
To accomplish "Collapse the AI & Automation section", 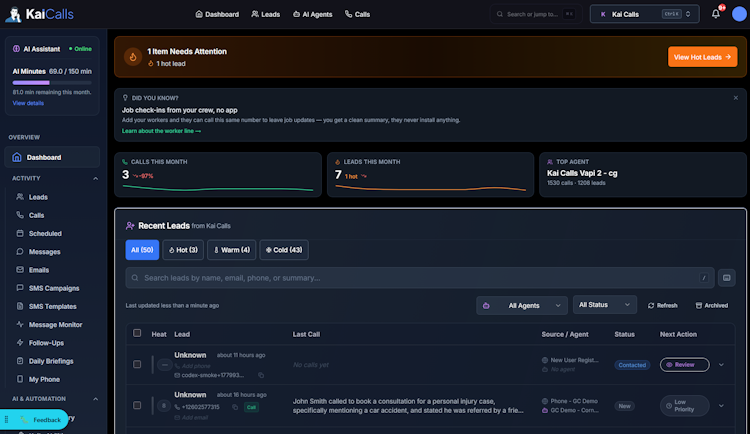I will (x=95, y=399).
